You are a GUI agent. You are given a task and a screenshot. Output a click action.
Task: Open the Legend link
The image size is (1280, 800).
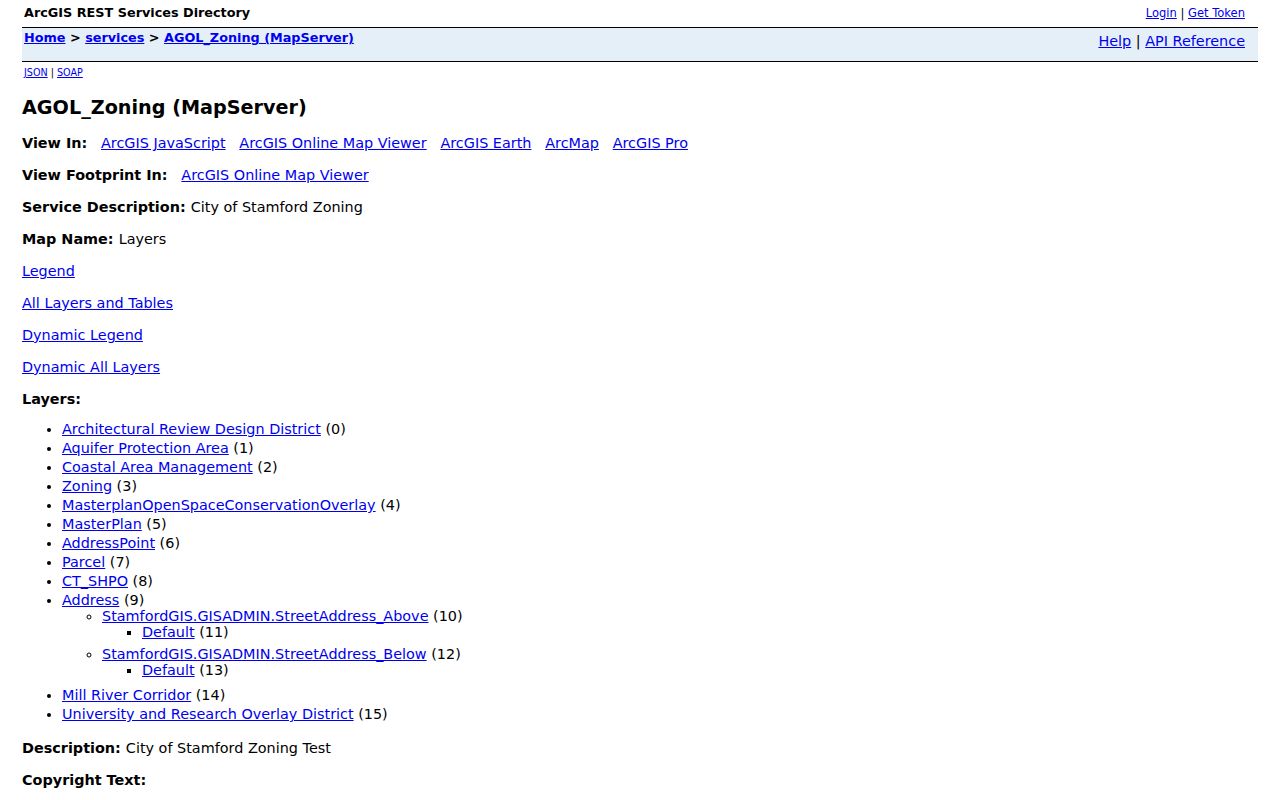click(48, 271)
